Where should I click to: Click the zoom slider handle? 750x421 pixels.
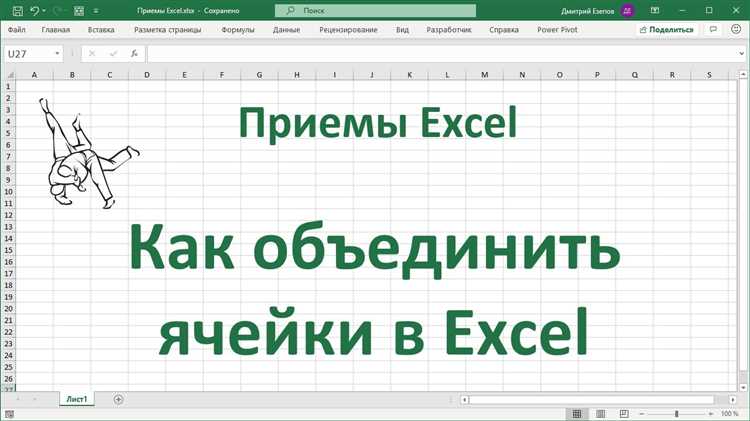click(x=676, y=414)
